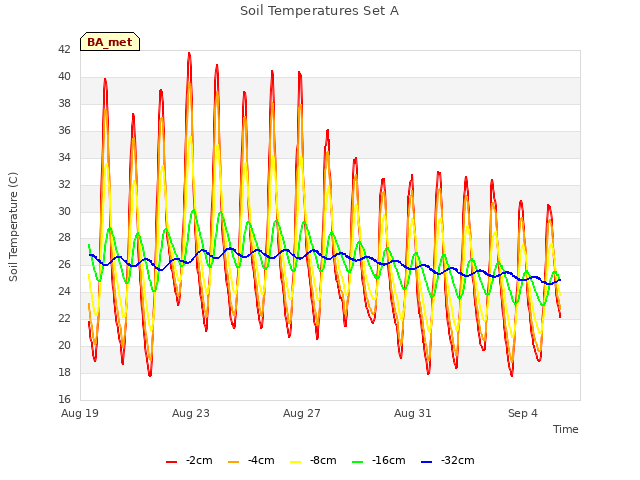
Task: Click the 34 y-axis tick label
Action: pos(64,157)
